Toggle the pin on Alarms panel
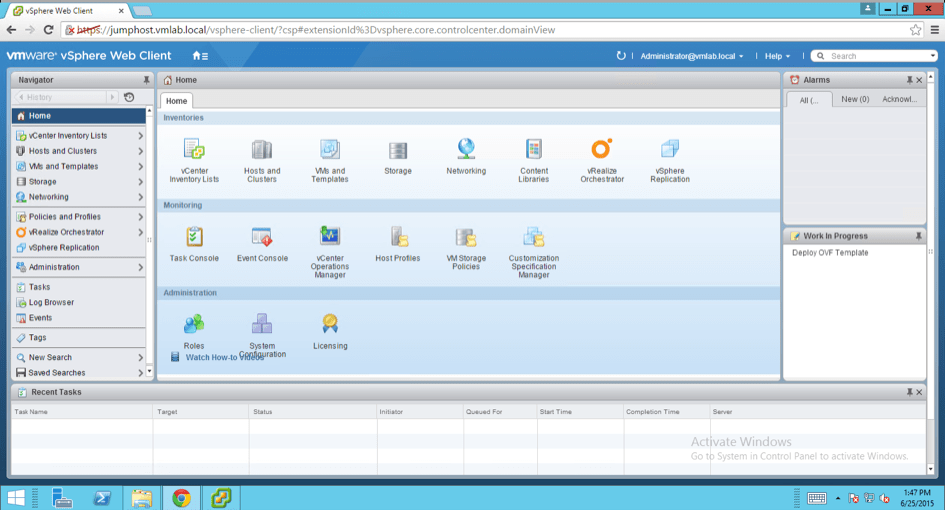 [x=909, y=80]
